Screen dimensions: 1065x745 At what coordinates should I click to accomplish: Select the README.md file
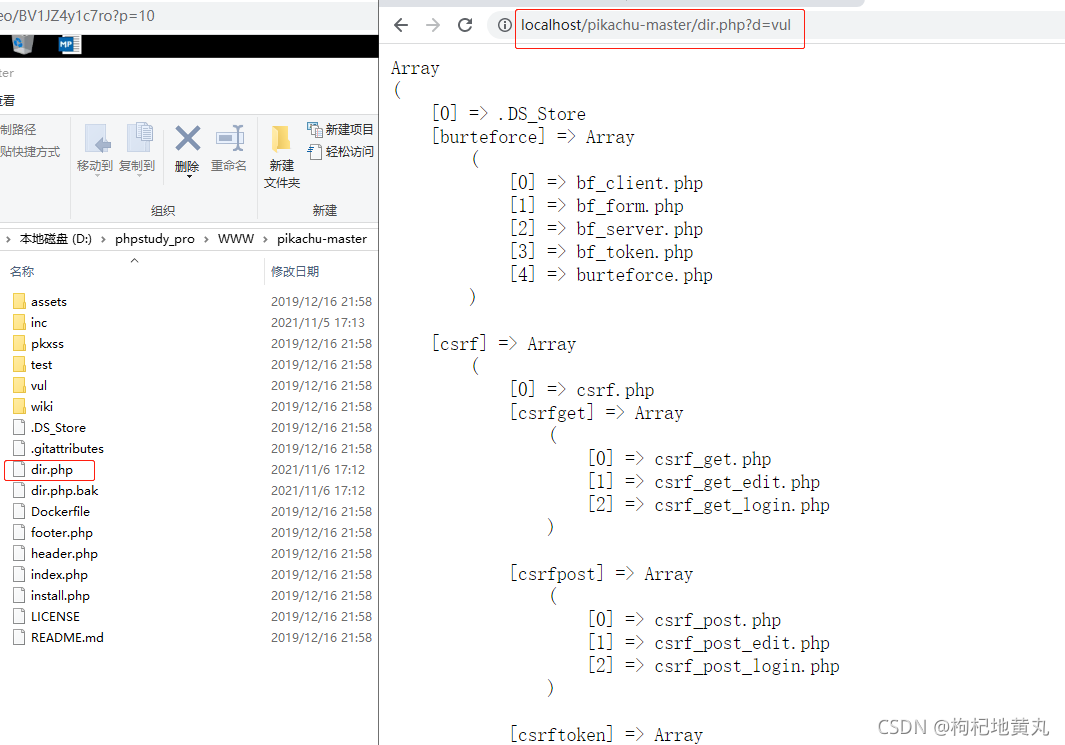67,638
